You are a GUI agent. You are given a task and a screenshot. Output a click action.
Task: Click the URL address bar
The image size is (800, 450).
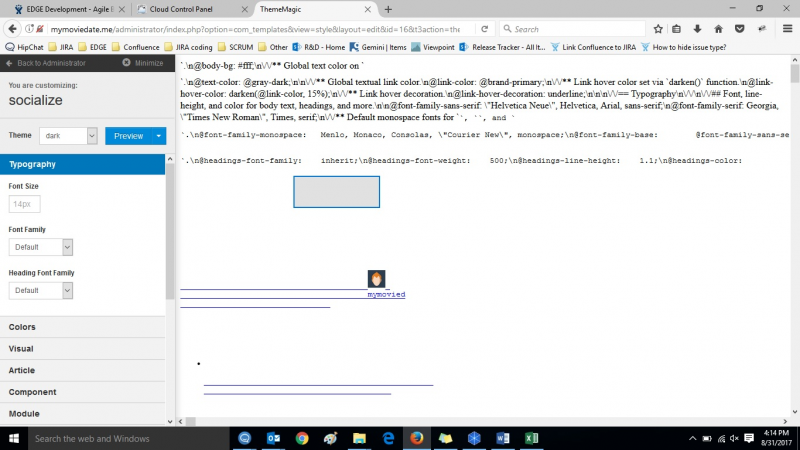pos(255,29)
